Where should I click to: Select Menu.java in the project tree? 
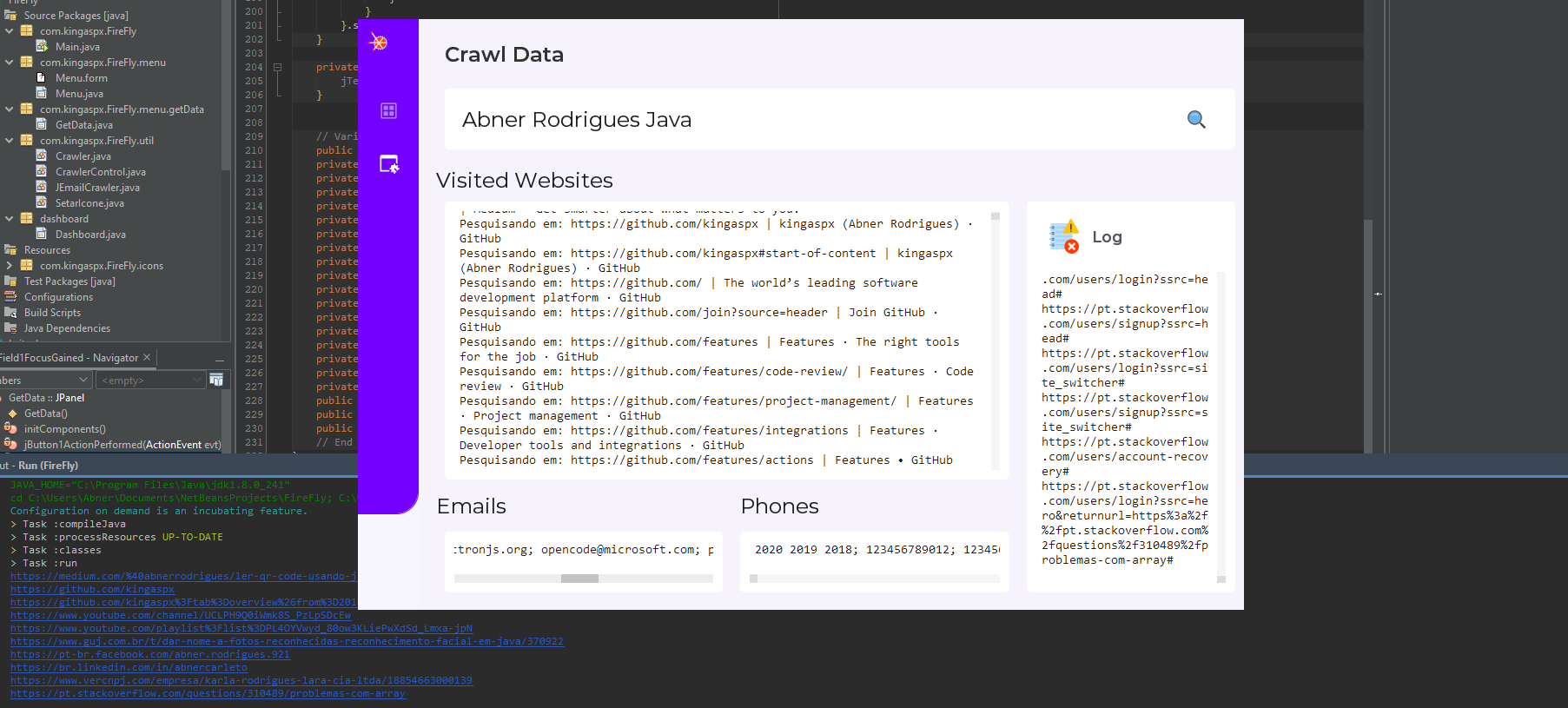79,93
